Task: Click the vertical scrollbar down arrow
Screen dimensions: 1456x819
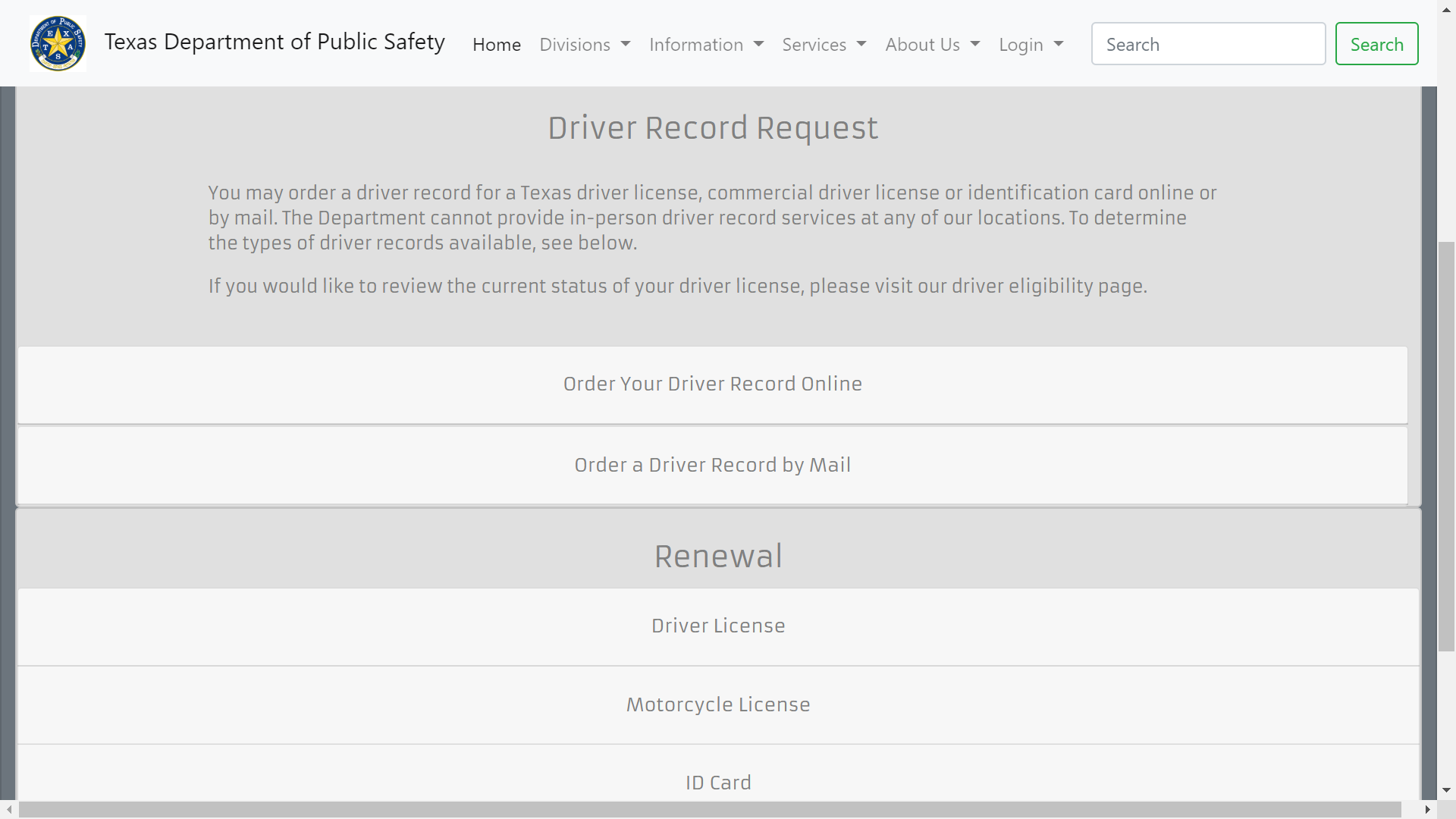Action: [1446, 790]
